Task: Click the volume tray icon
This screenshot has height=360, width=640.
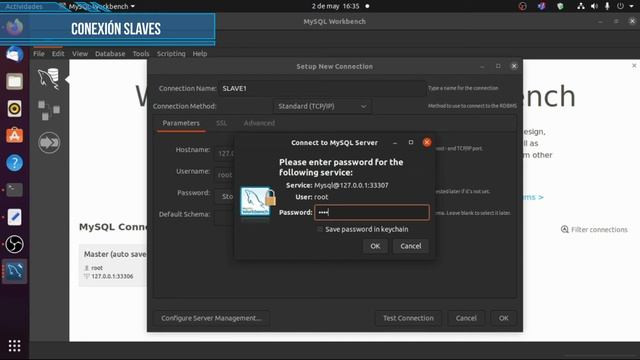Action: (x=594, y=6)
